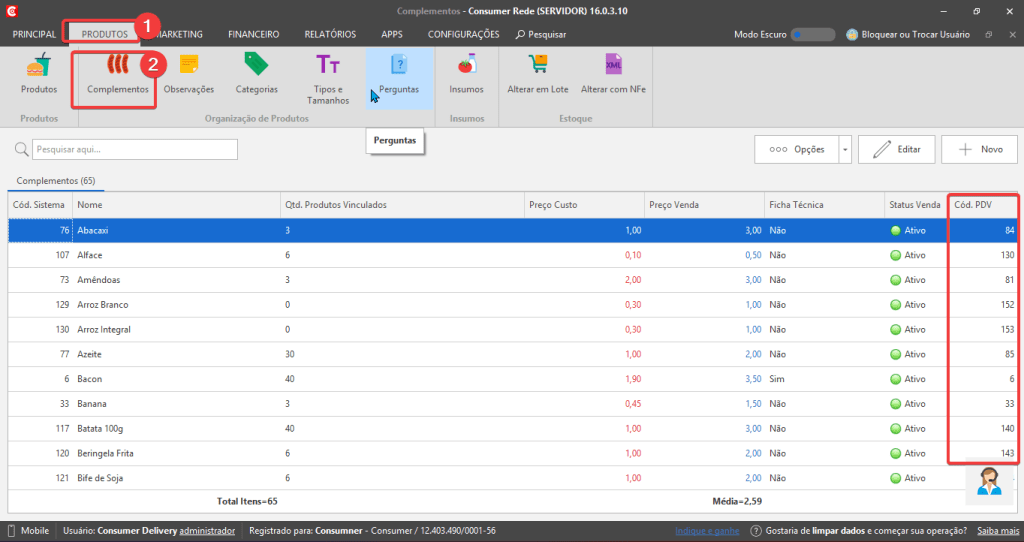
Task: Click the ribbon restore icon near Bloquear
Action: pyautogui.click(x=989, y=35)
